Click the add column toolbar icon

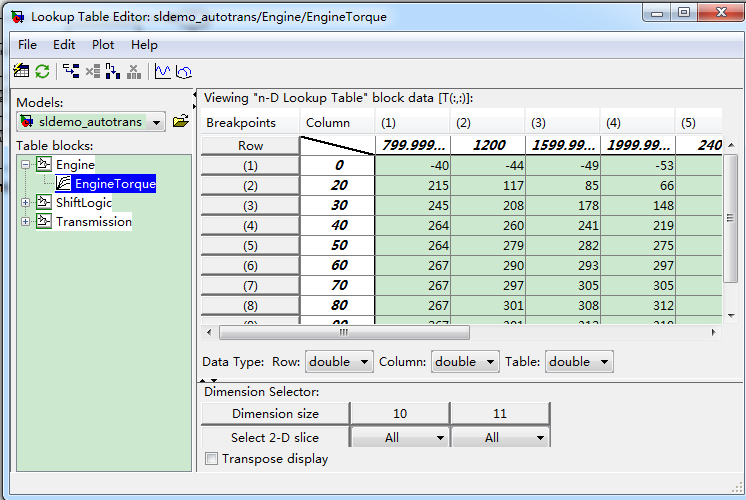[x=113, y=71]
